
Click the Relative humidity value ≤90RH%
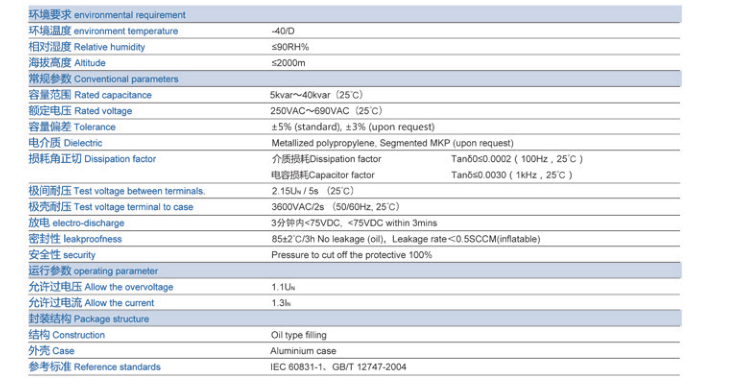[x=290, y=47]
